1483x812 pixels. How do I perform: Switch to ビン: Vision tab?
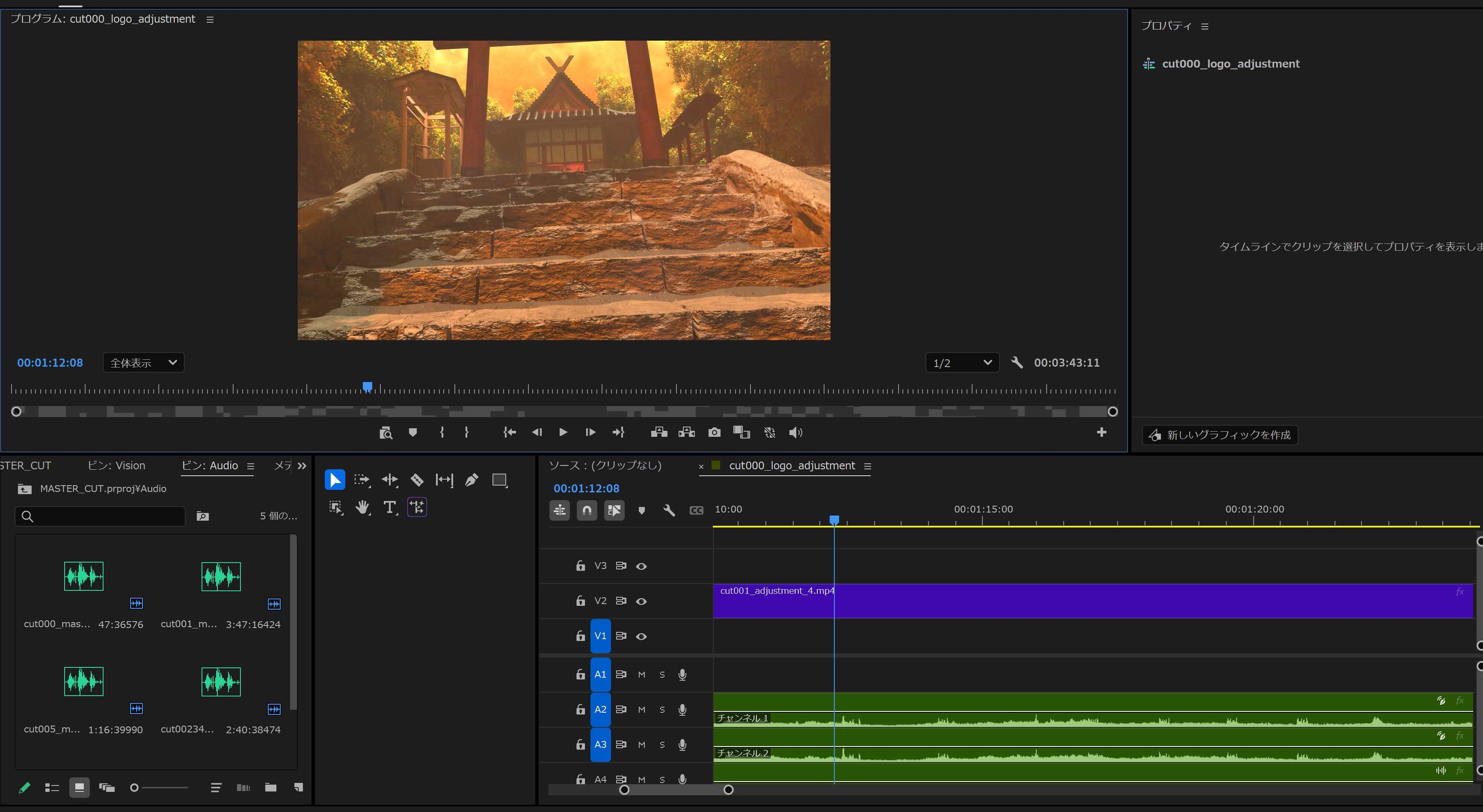(116, 465)
